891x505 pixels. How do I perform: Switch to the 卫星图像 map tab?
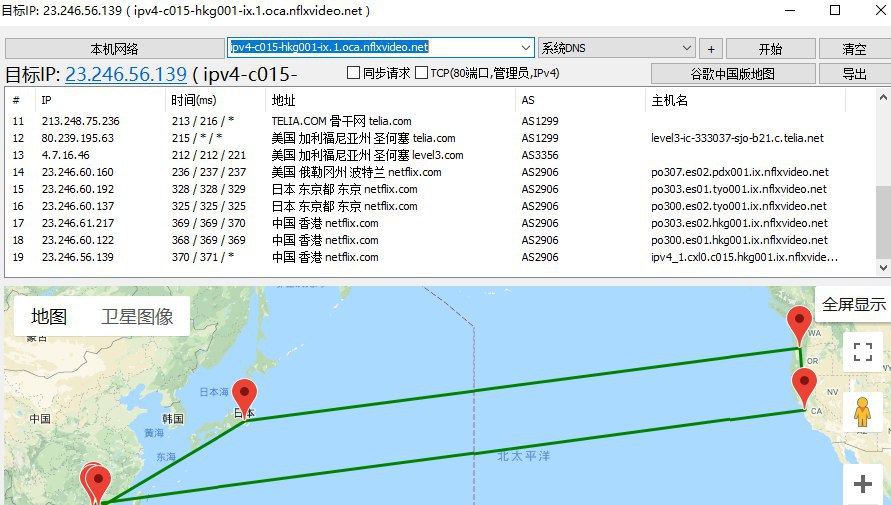coord(137,317)
